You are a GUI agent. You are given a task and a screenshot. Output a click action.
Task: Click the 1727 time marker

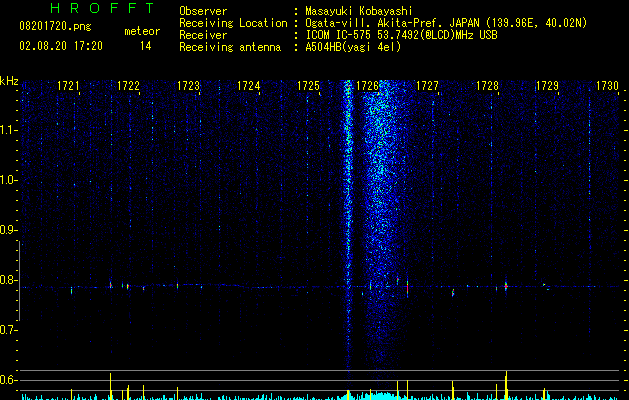point(427,86)
